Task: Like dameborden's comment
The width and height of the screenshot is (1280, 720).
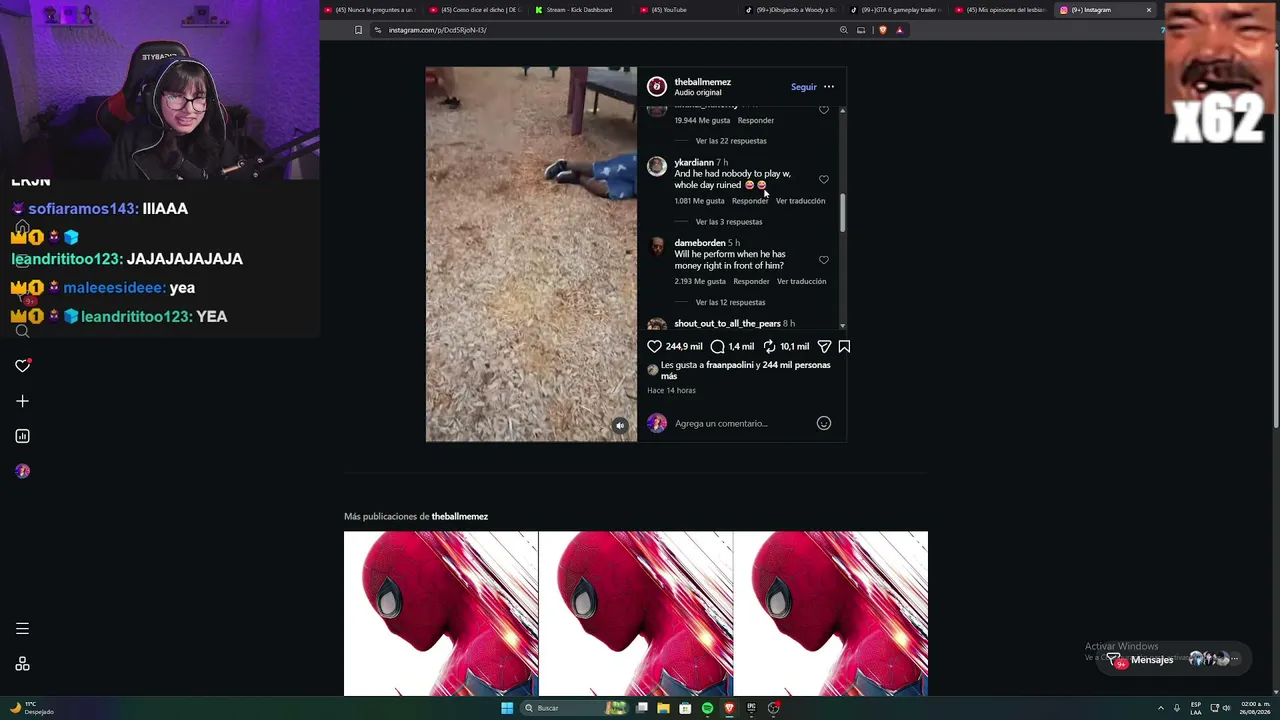Action: point(824,260)
